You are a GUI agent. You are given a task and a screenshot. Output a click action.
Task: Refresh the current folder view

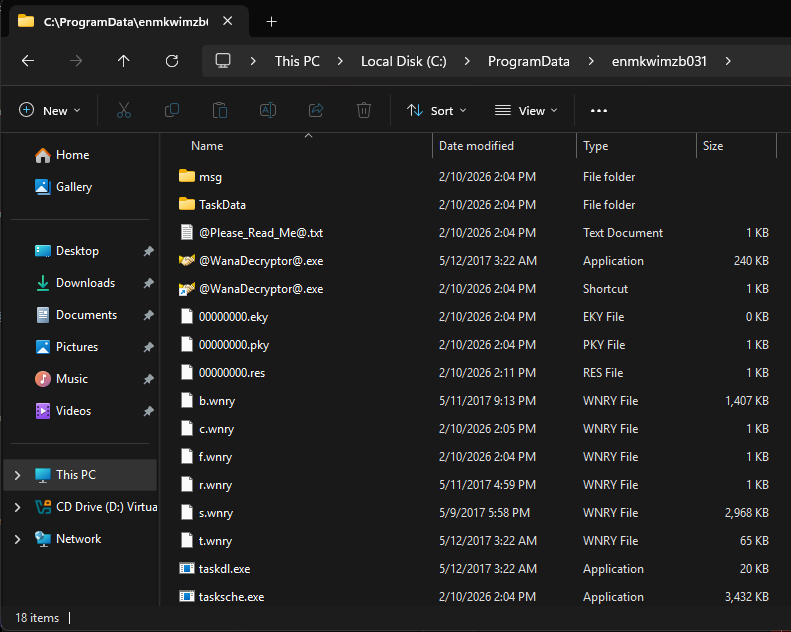point(172,61)
